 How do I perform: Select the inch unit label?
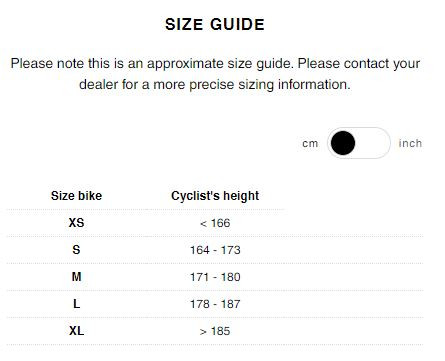point(410,143)
